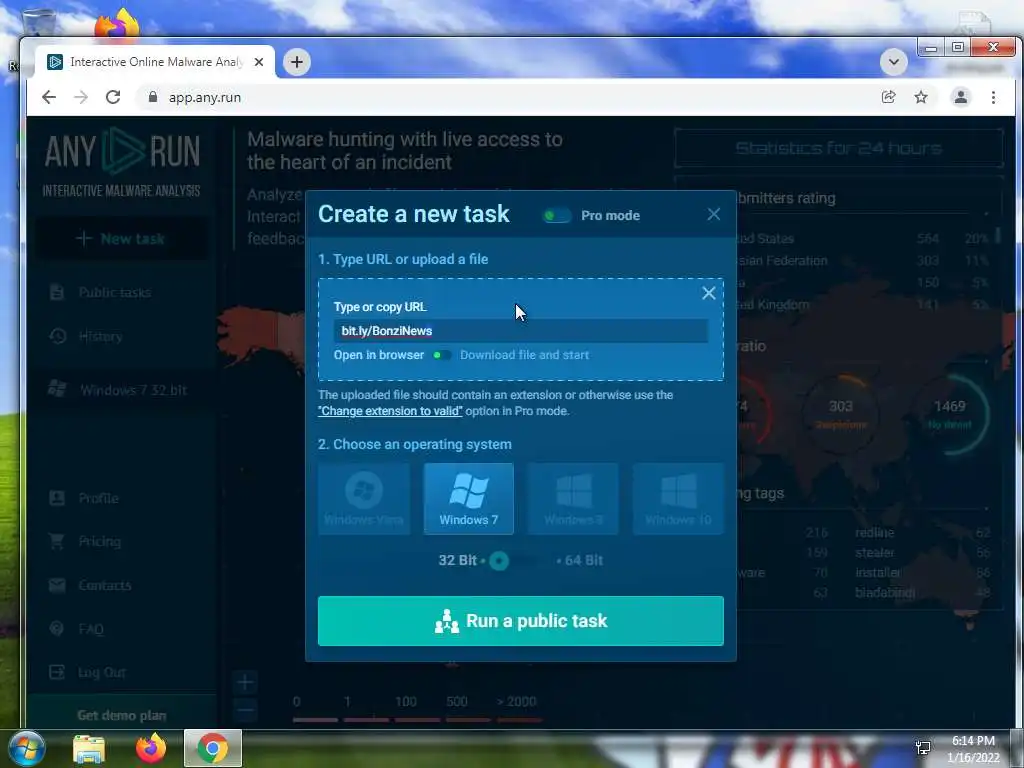
Task: Select the 64 Bit option label
Action: (583, 560)
